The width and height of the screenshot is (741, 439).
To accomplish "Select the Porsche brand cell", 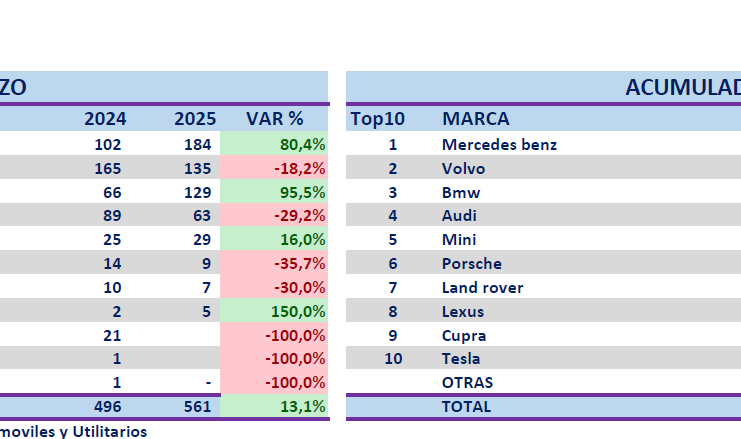I will coord(471,263).
